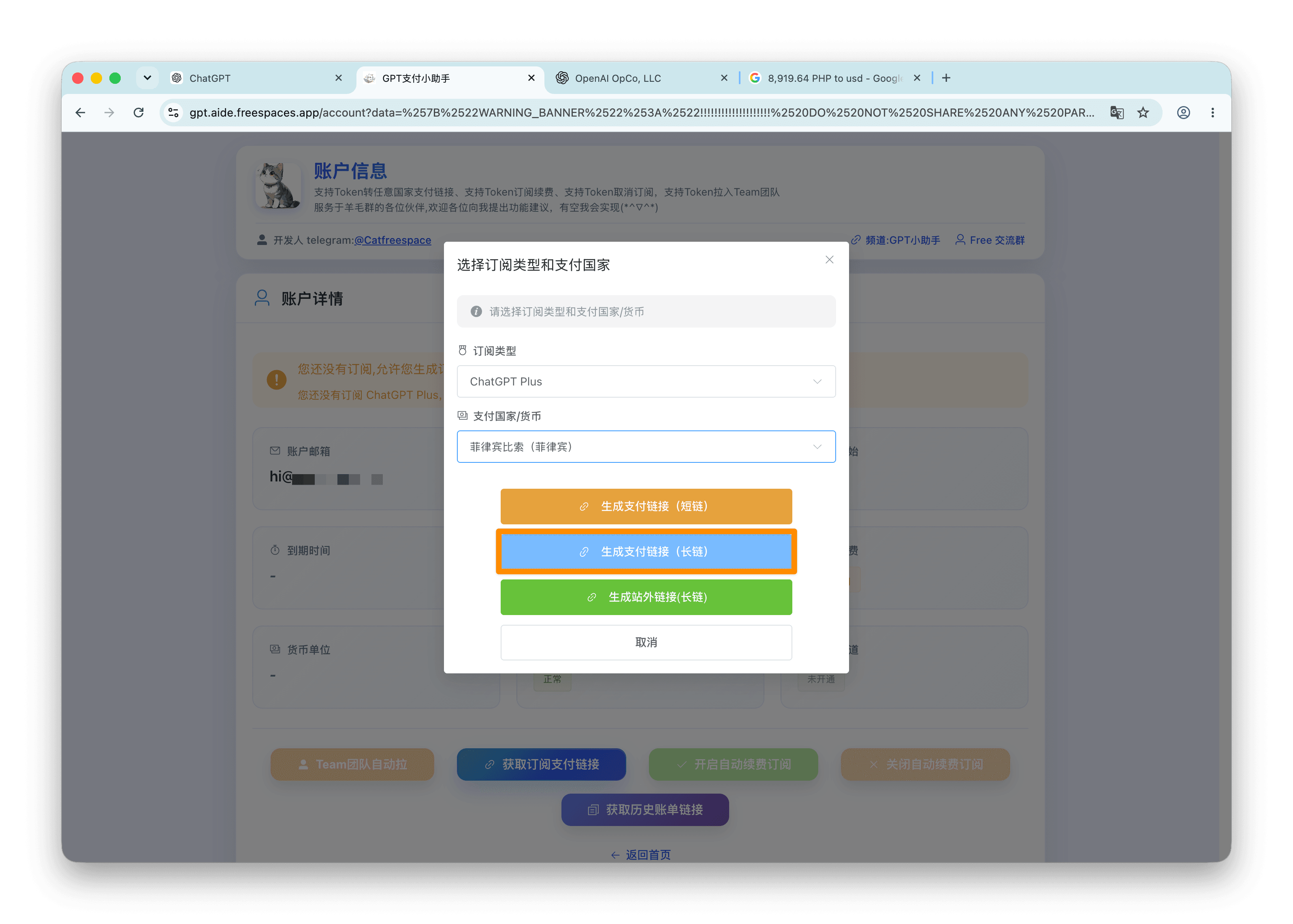Click the 到期时间 clock icon

coord(275,550)
